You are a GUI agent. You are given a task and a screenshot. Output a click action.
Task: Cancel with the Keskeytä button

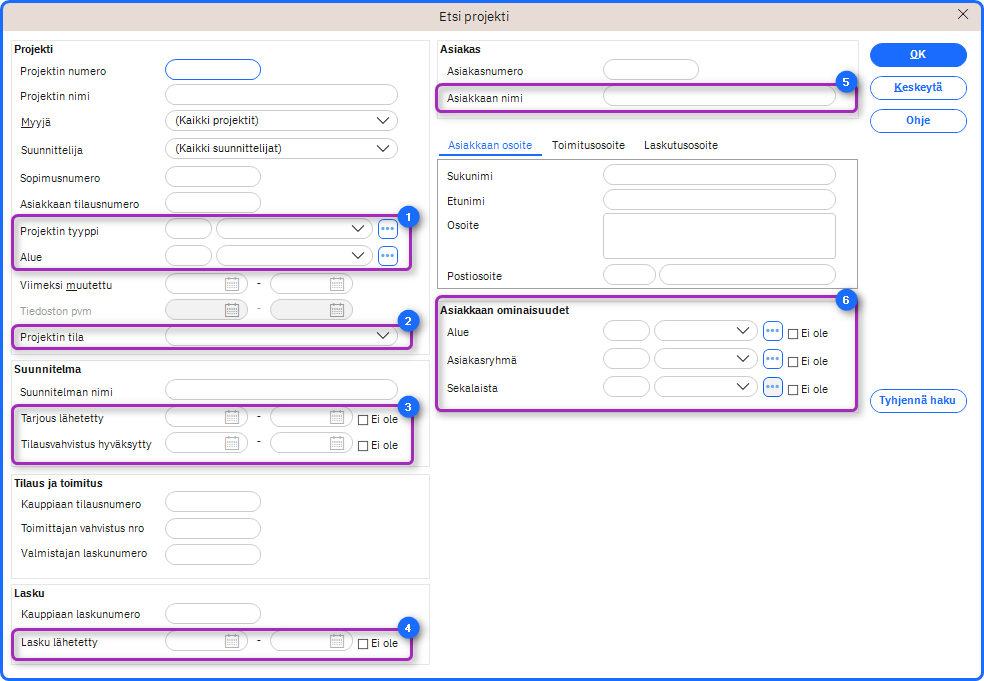pyautogui.click(x=918, y=87)
